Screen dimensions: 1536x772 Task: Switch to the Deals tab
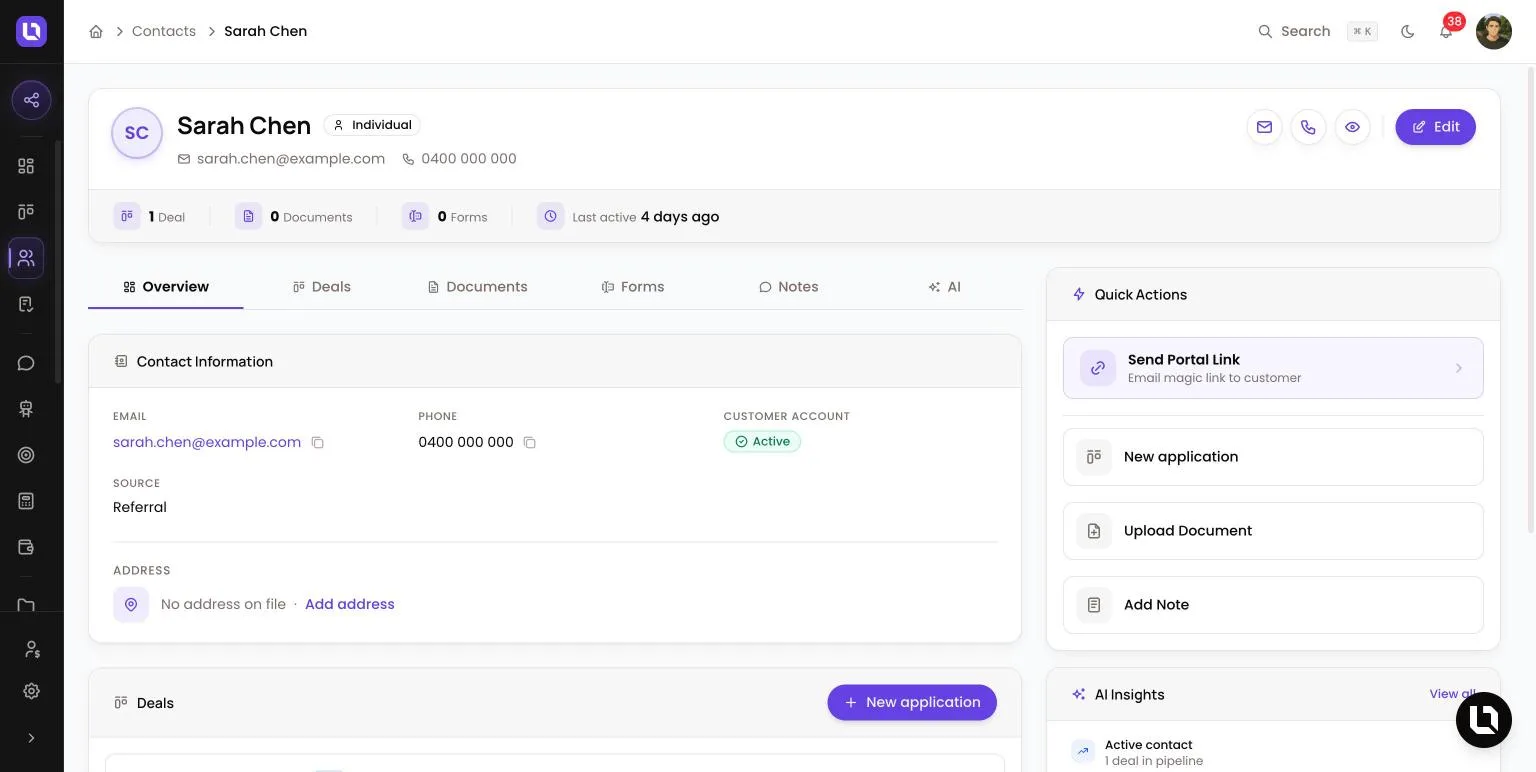(x=322, y=287)
